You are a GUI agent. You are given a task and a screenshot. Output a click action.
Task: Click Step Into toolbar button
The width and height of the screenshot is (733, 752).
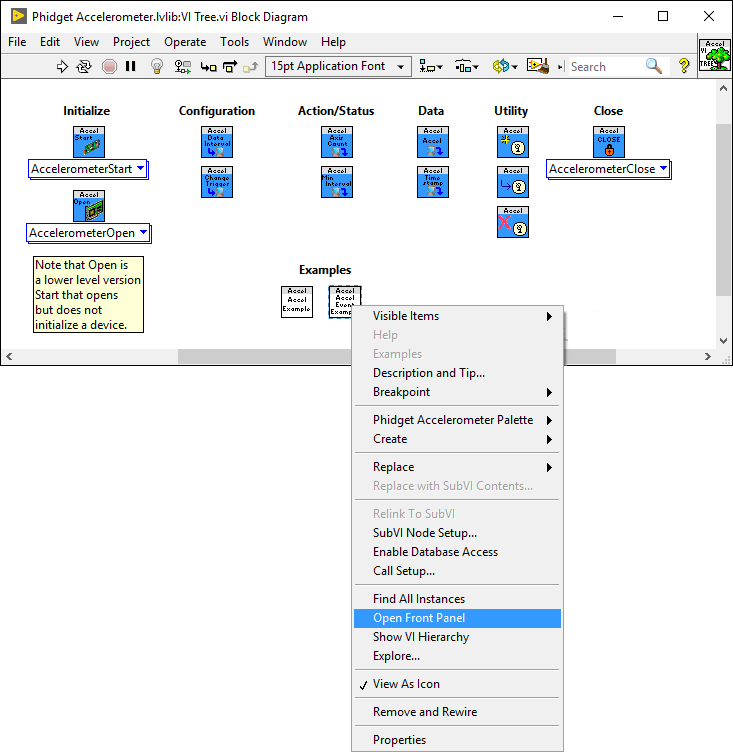click(208, 67)
